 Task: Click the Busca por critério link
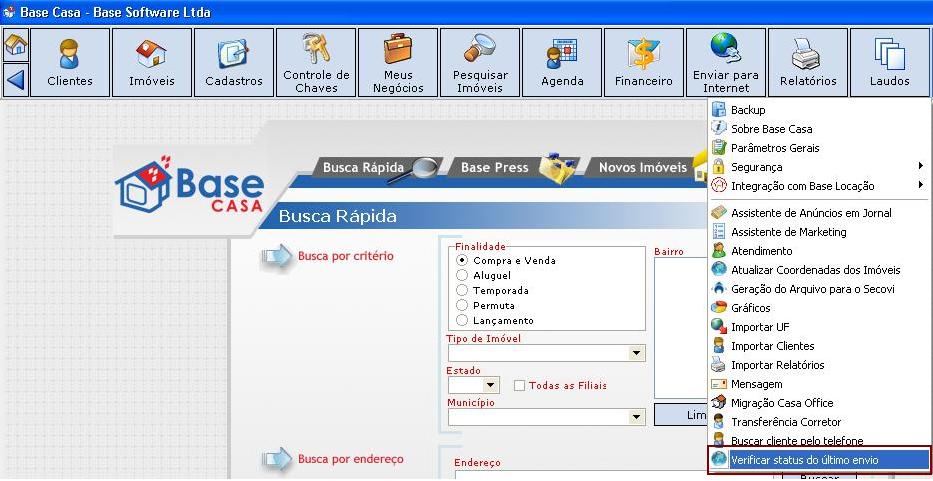(x=346, y=257)
